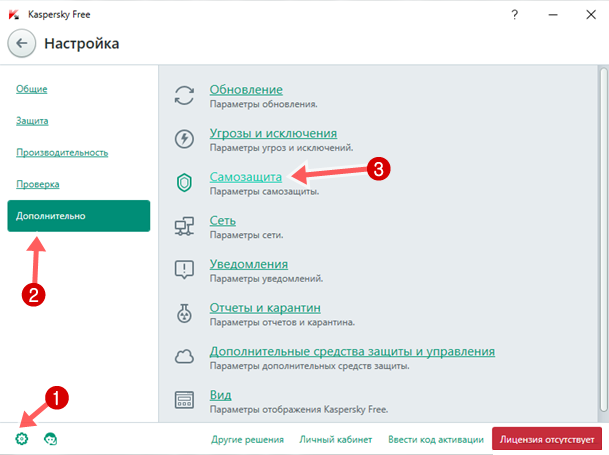Viewport: 609px width, 455px height.
Task: Click the Параметры уведомлений. description text
Action: click(x=266, y=279)
